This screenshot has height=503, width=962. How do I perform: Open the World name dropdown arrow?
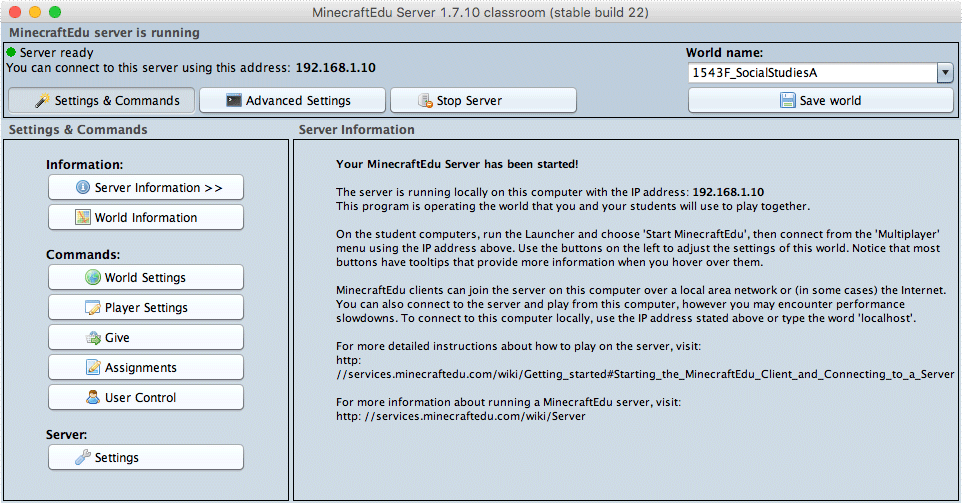(x=945, y=73)
